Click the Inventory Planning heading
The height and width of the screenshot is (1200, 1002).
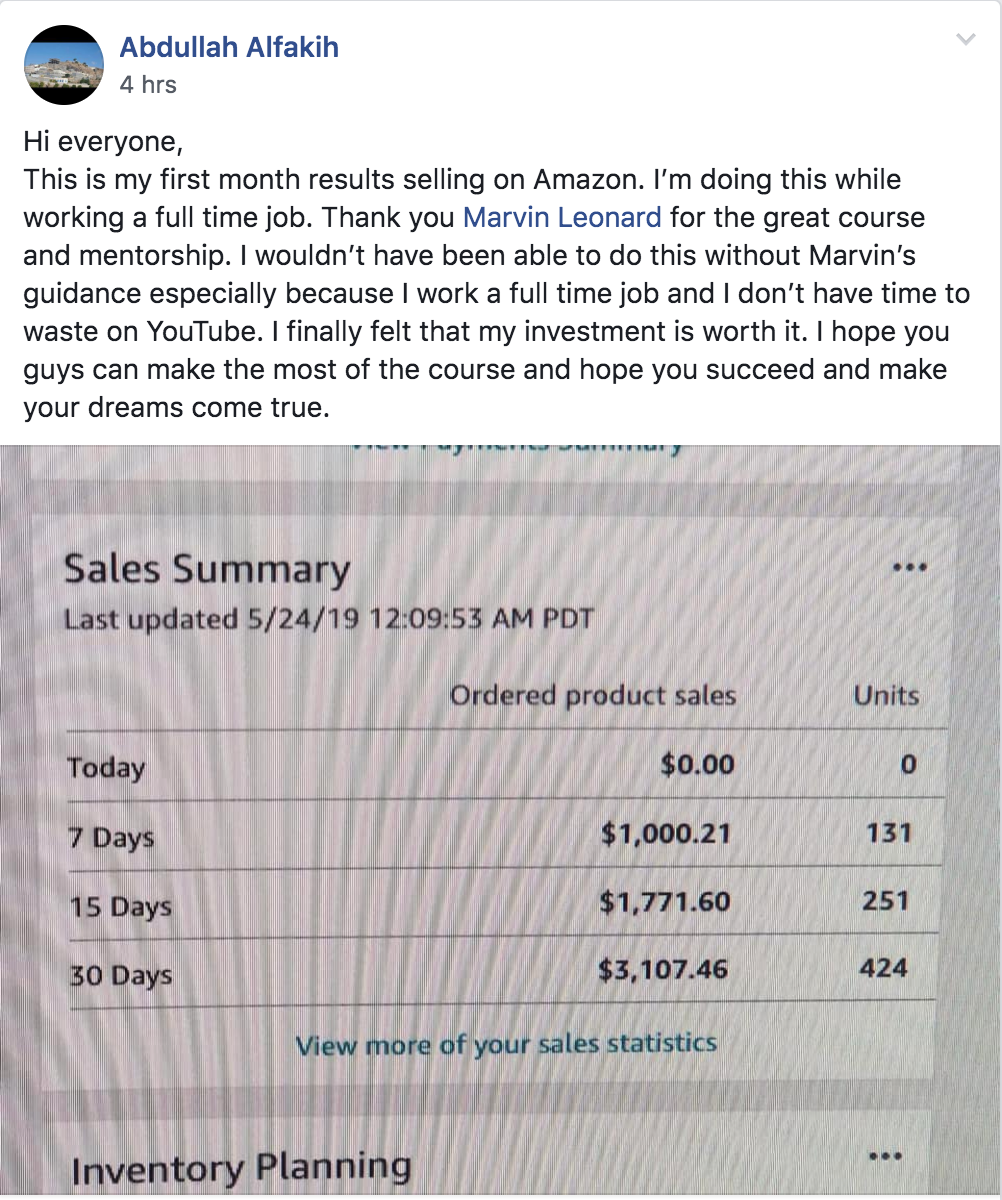241,1168
